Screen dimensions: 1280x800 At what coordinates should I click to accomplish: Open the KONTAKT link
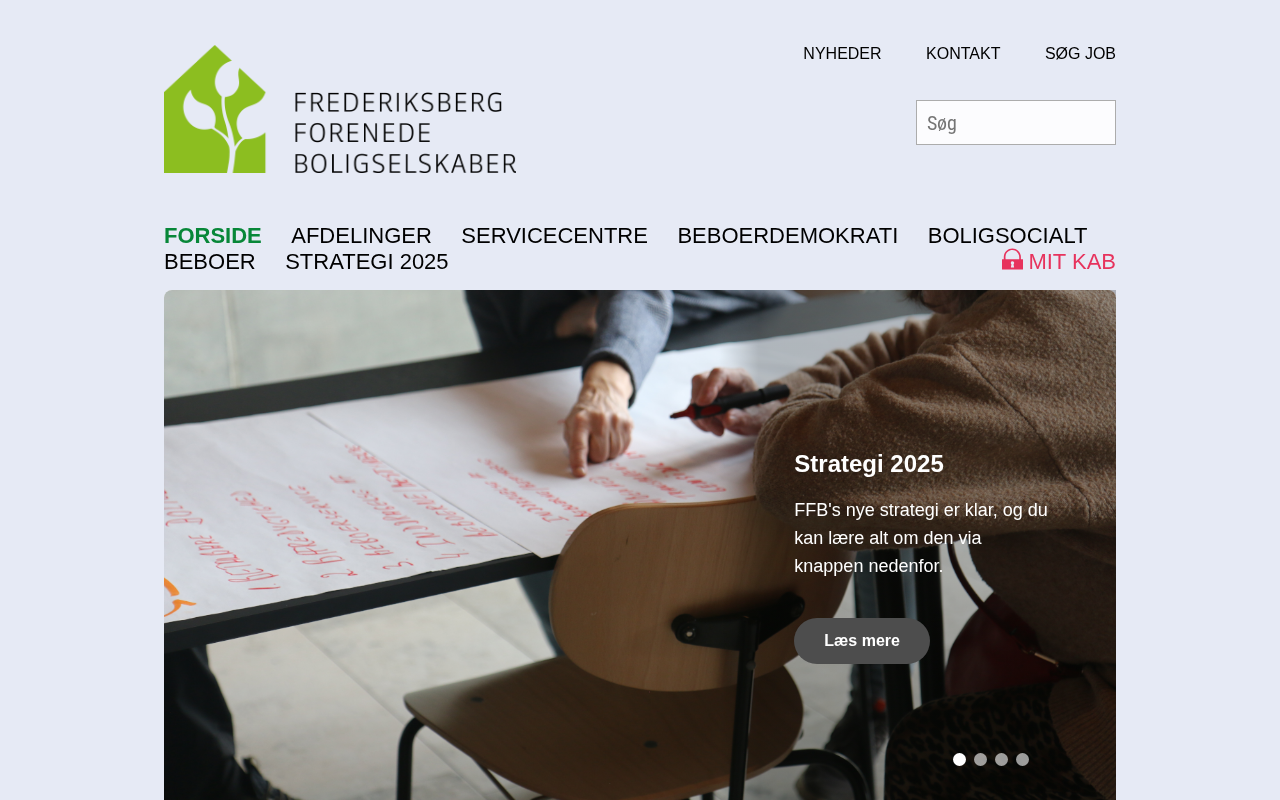pos(963,54)
